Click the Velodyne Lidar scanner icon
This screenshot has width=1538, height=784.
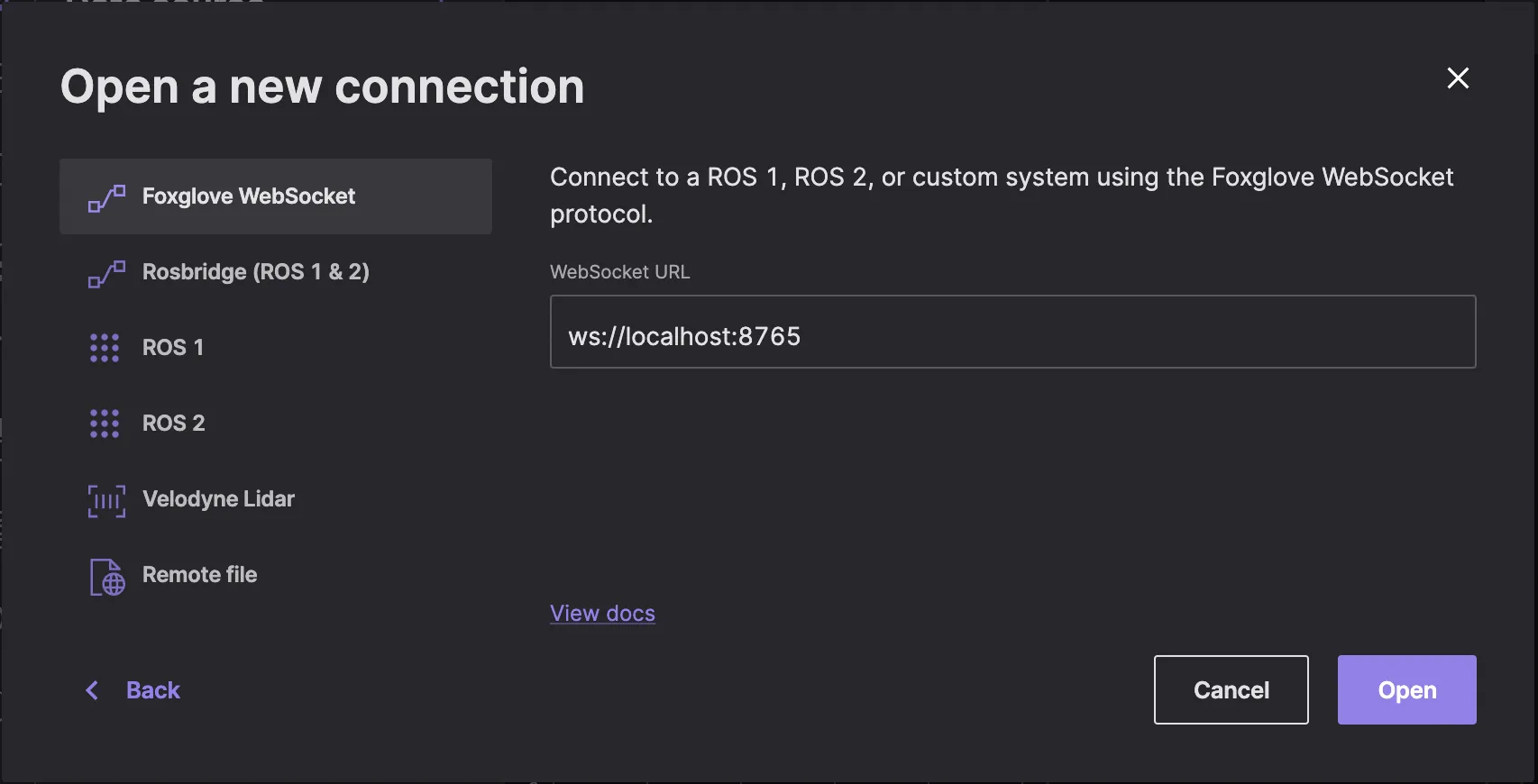point(106,500)
